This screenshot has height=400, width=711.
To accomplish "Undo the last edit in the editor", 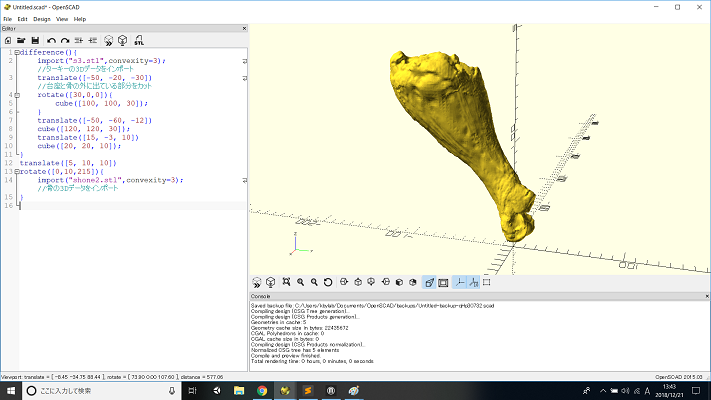I will click(51, 41).
